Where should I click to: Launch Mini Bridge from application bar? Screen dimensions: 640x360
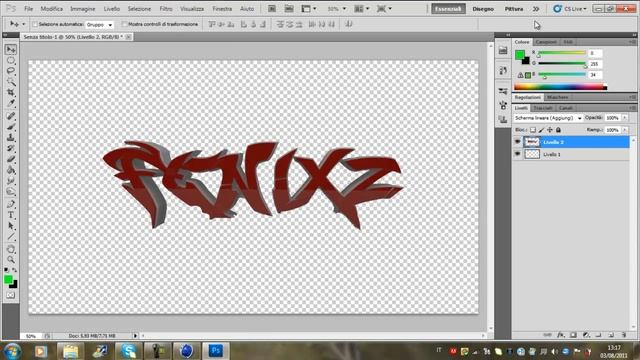[x=289, y=9]
